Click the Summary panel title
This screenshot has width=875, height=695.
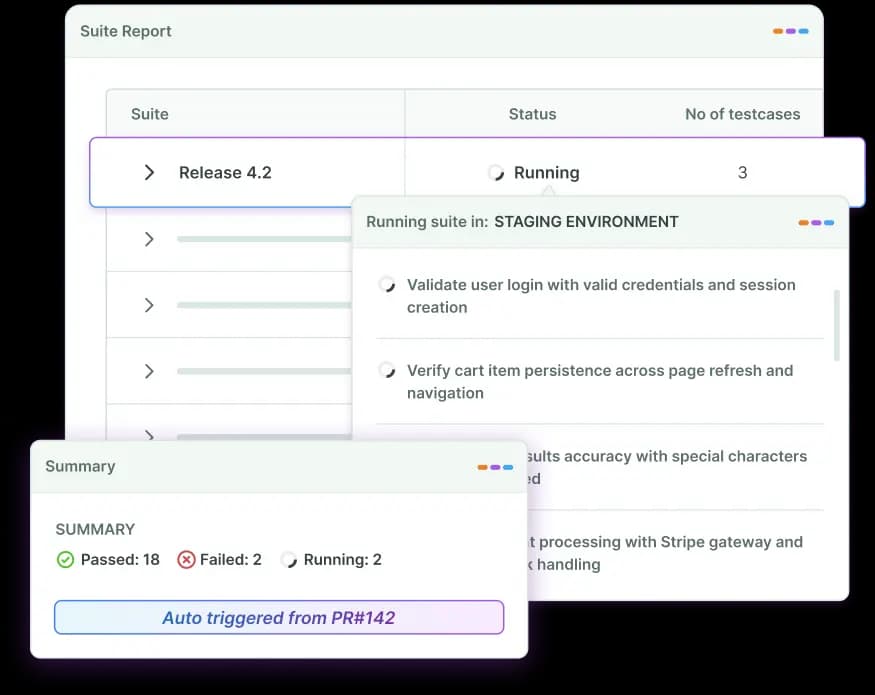80,466
